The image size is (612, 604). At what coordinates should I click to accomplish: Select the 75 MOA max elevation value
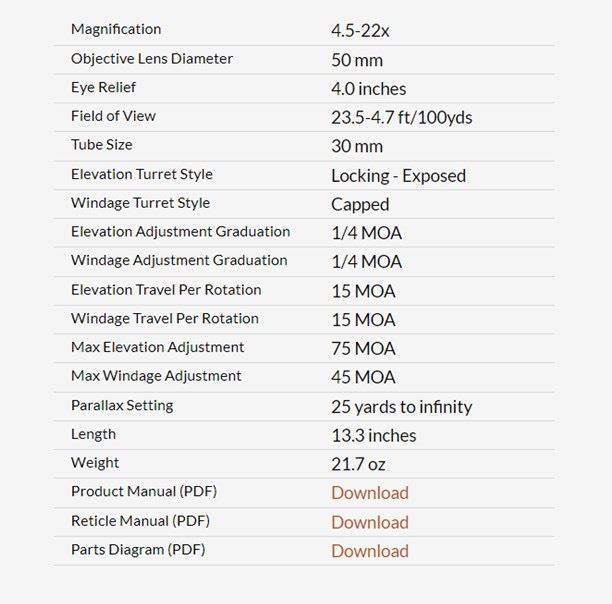coord(363,349)
